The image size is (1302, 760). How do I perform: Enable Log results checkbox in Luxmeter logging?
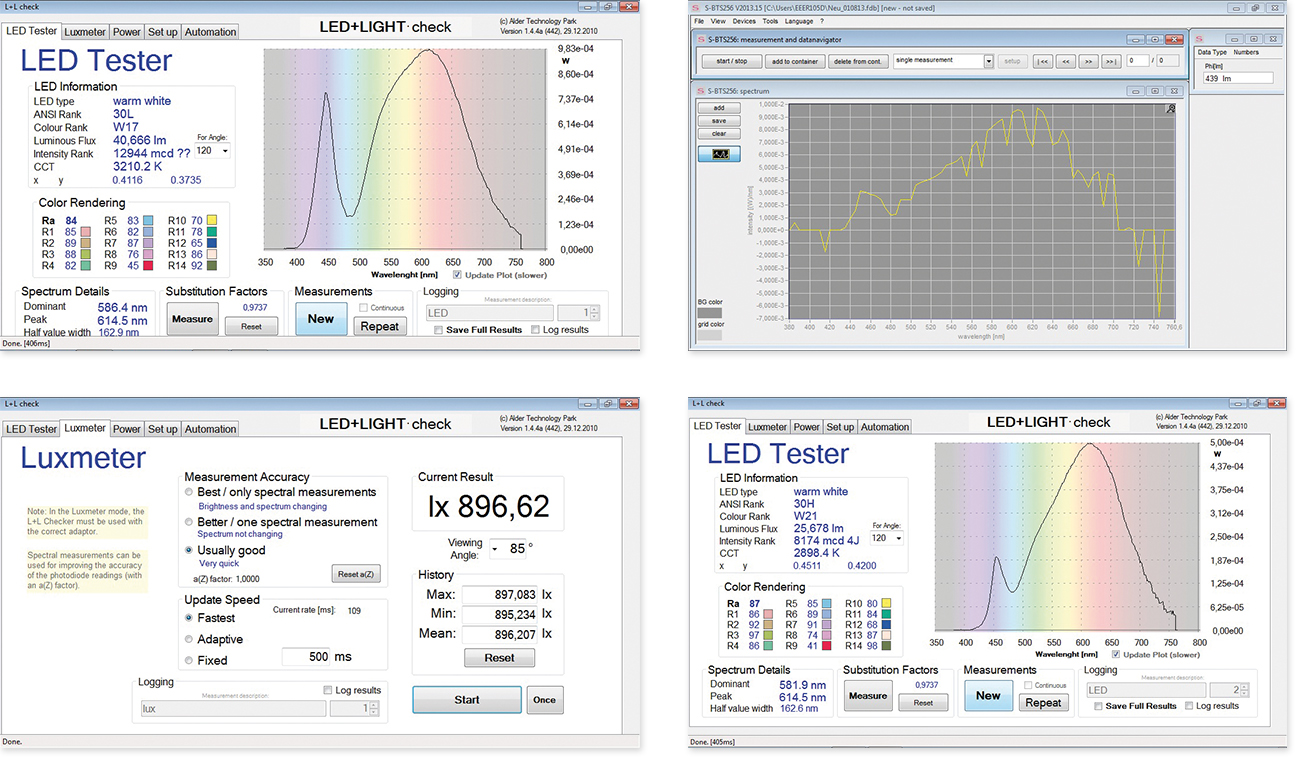(x=328, y=690)
